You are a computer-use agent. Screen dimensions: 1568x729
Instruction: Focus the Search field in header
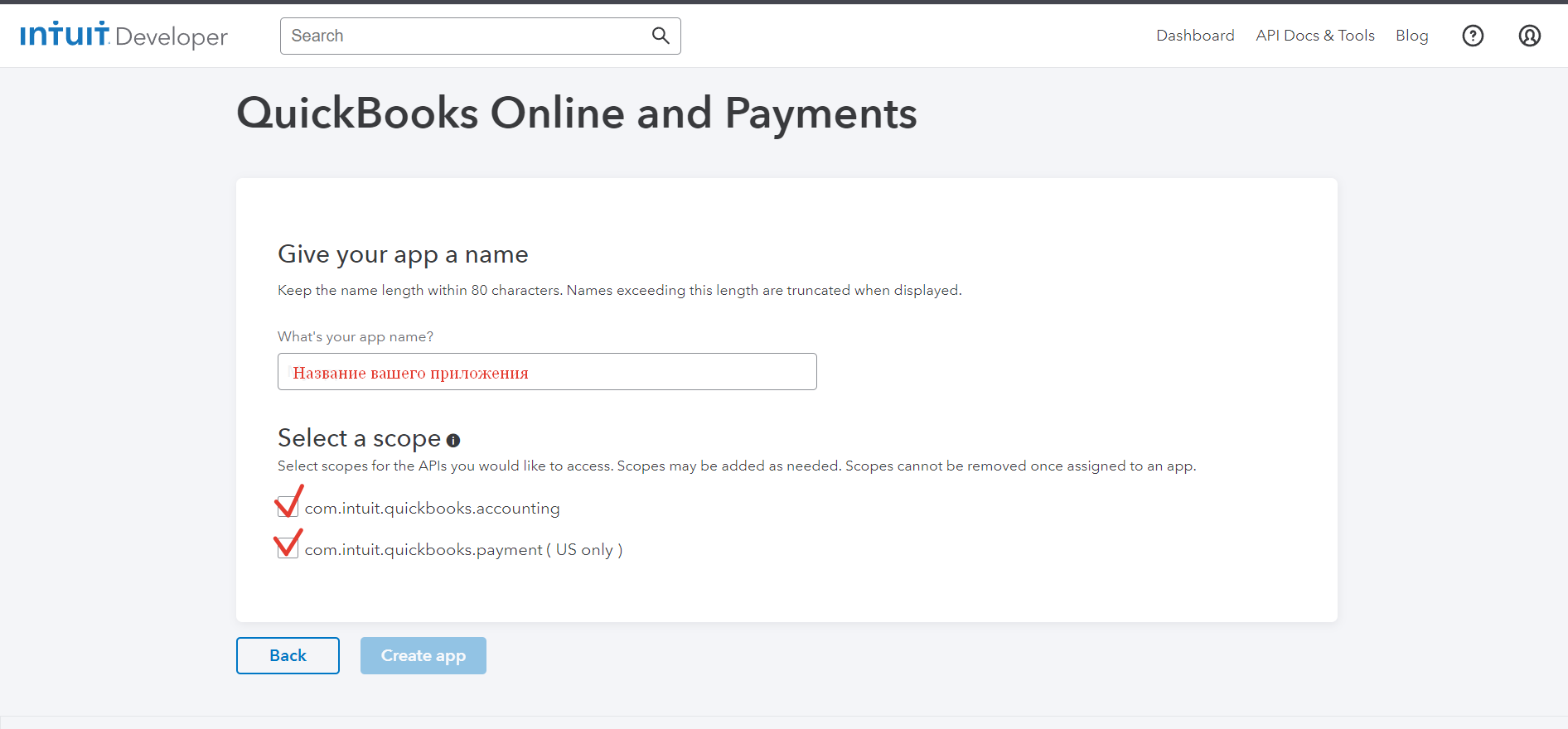click(x=481, y=36)
